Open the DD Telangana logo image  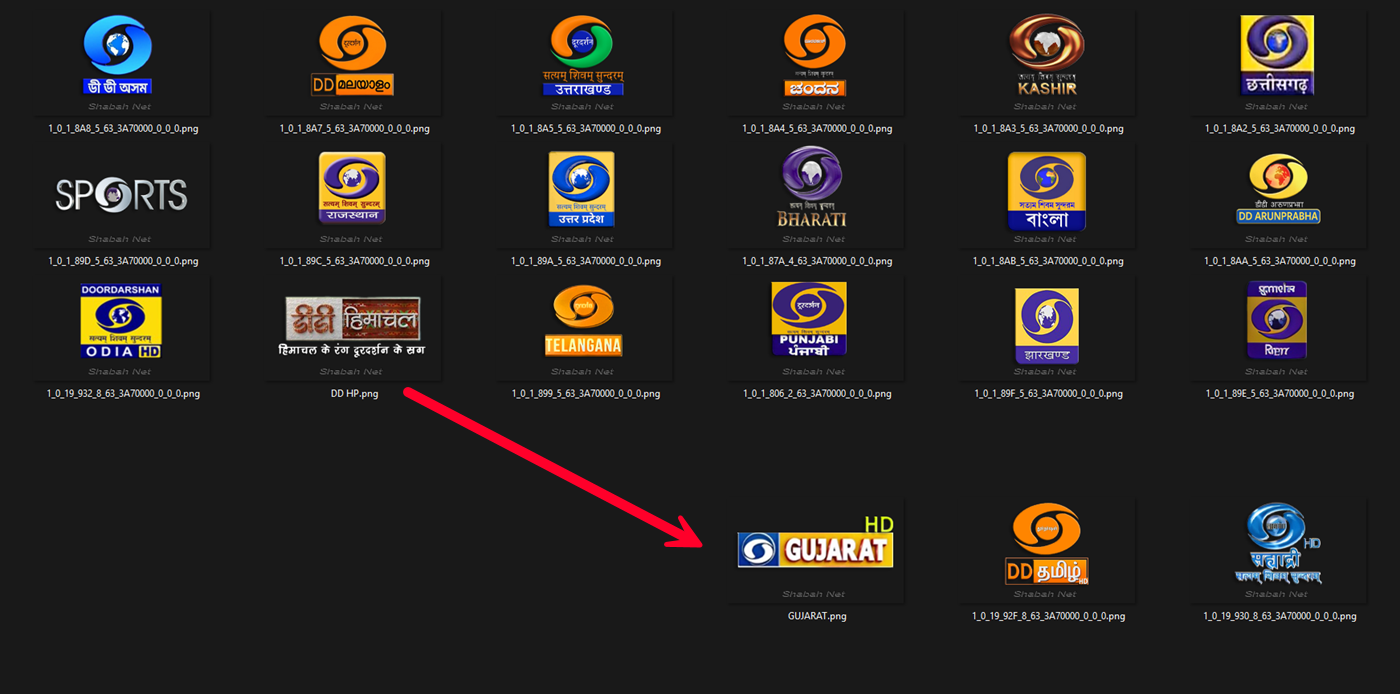point(583,321)
